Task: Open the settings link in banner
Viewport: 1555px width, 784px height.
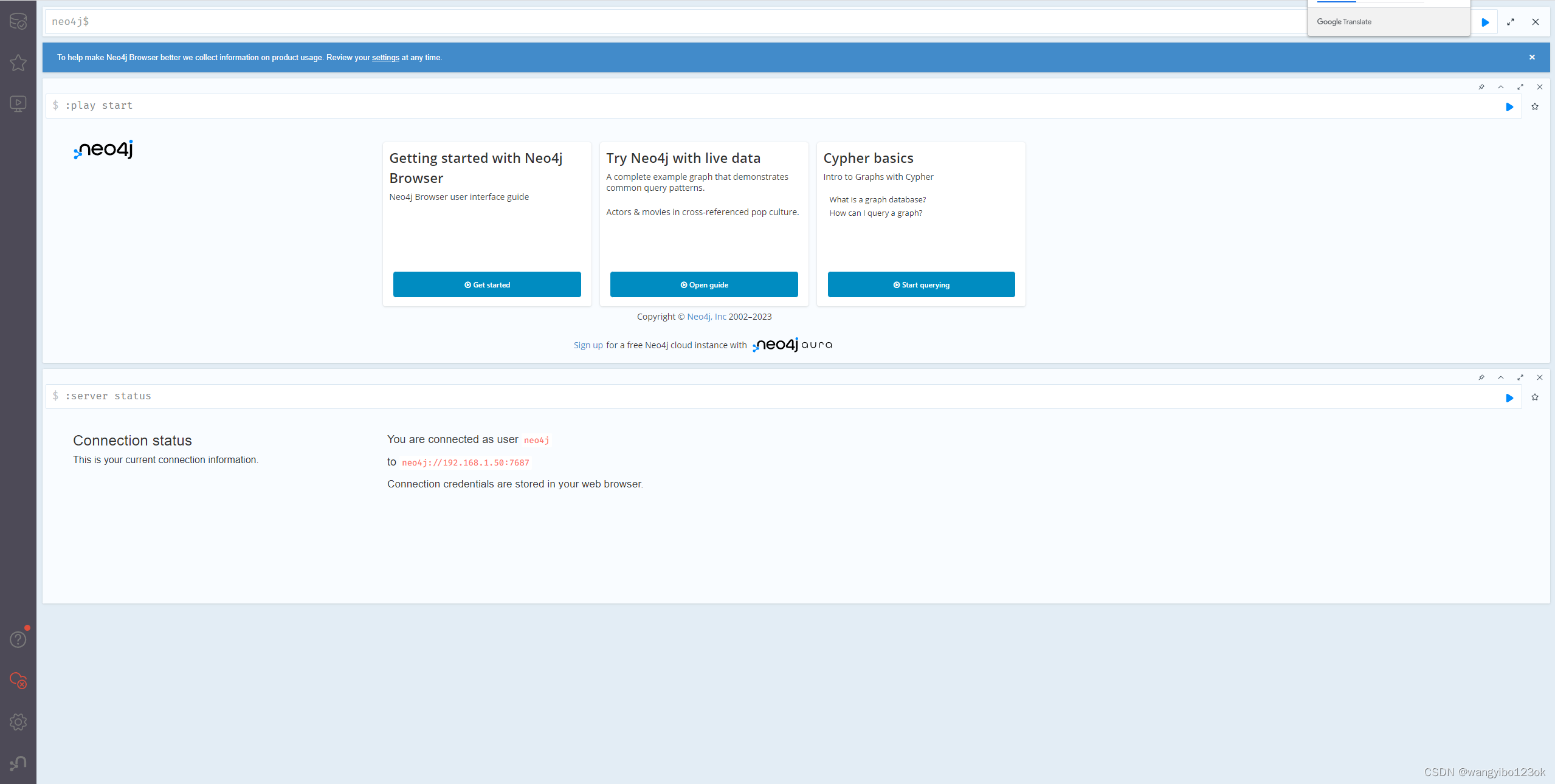Action: click(x=385, y=58)
